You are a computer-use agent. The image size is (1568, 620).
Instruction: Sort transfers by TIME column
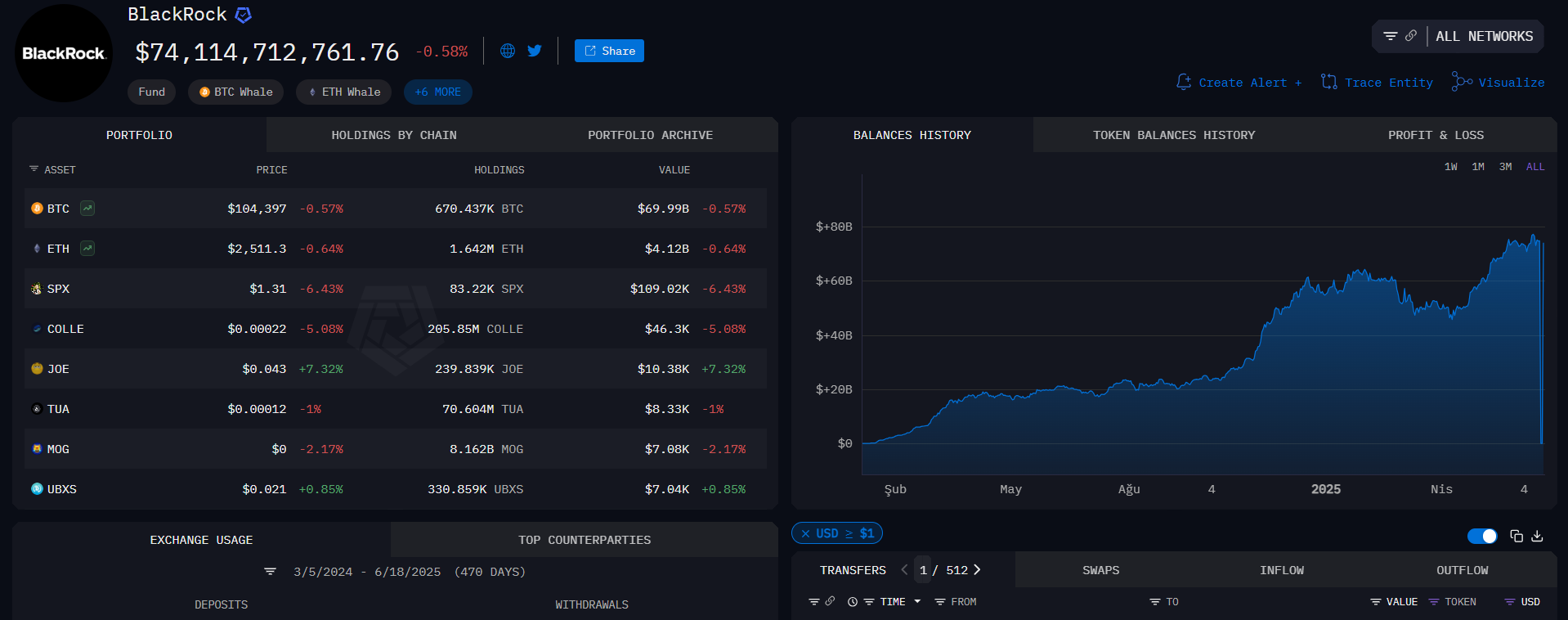[893, 601]
